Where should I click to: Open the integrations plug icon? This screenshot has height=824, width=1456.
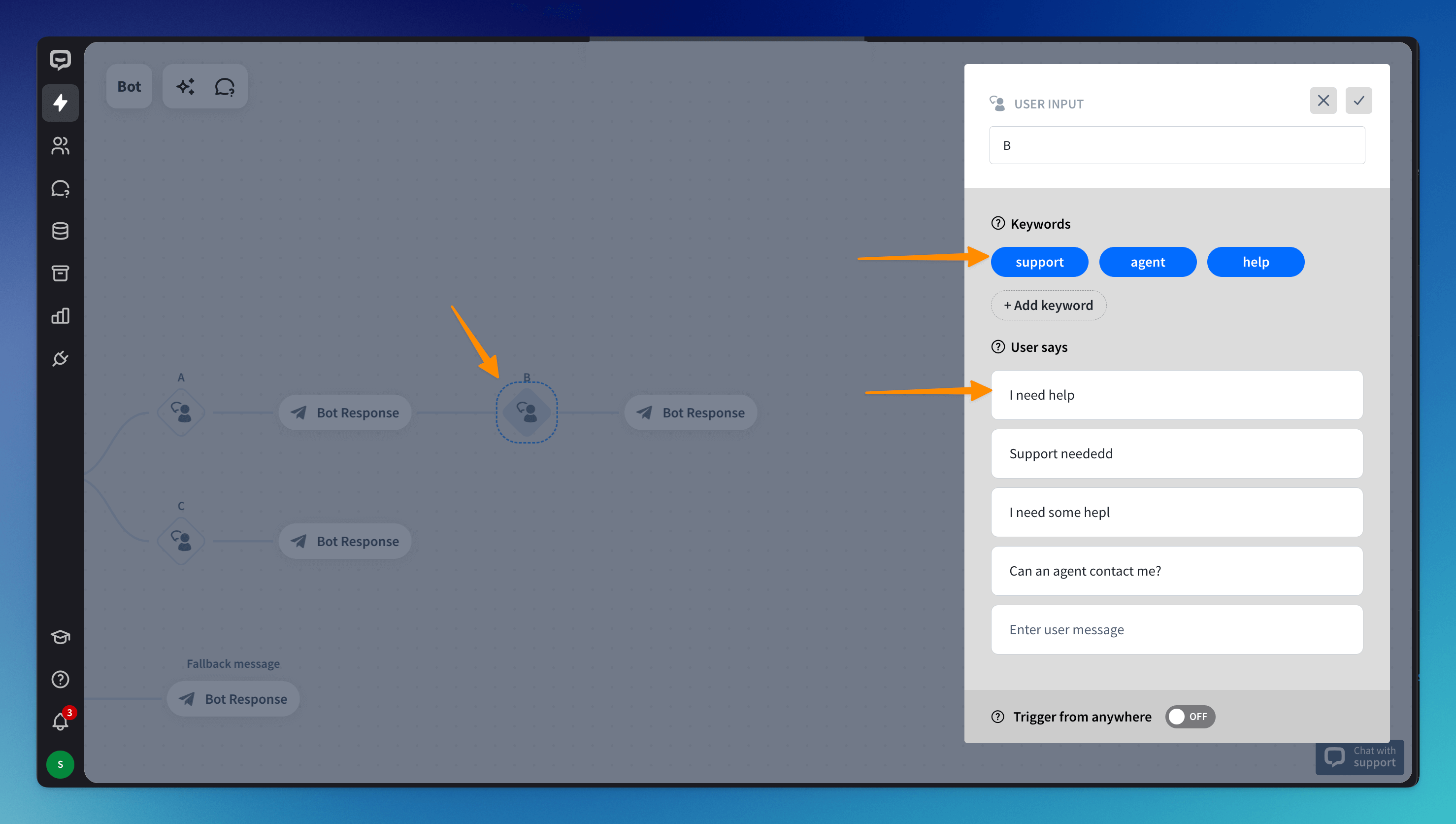(60, 358)
